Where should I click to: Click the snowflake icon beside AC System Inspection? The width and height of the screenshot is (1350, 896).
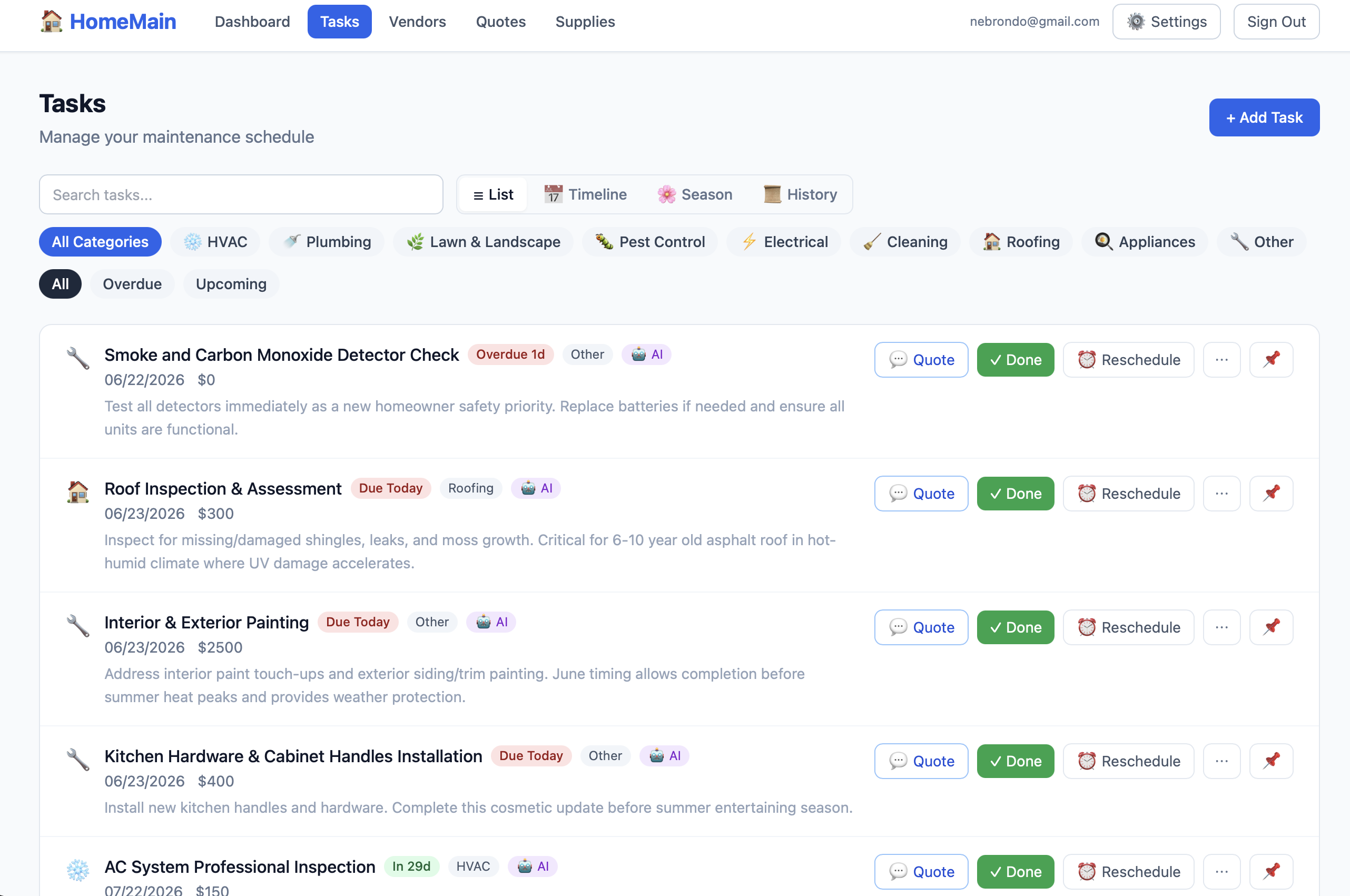click(78, 870)
